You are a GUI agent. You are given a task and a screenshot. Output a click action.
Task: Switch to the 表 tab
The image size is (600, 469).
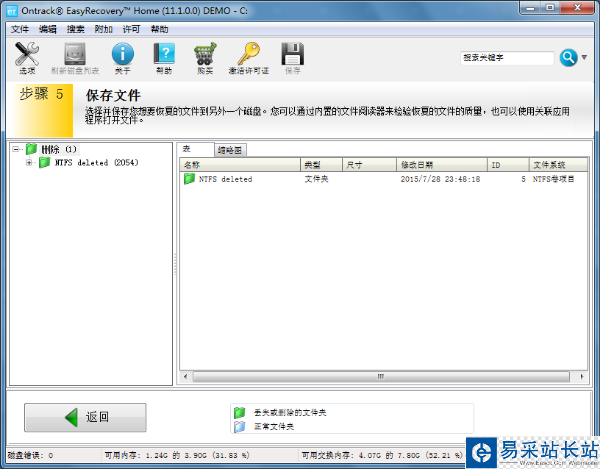click(x=195, y=149)
